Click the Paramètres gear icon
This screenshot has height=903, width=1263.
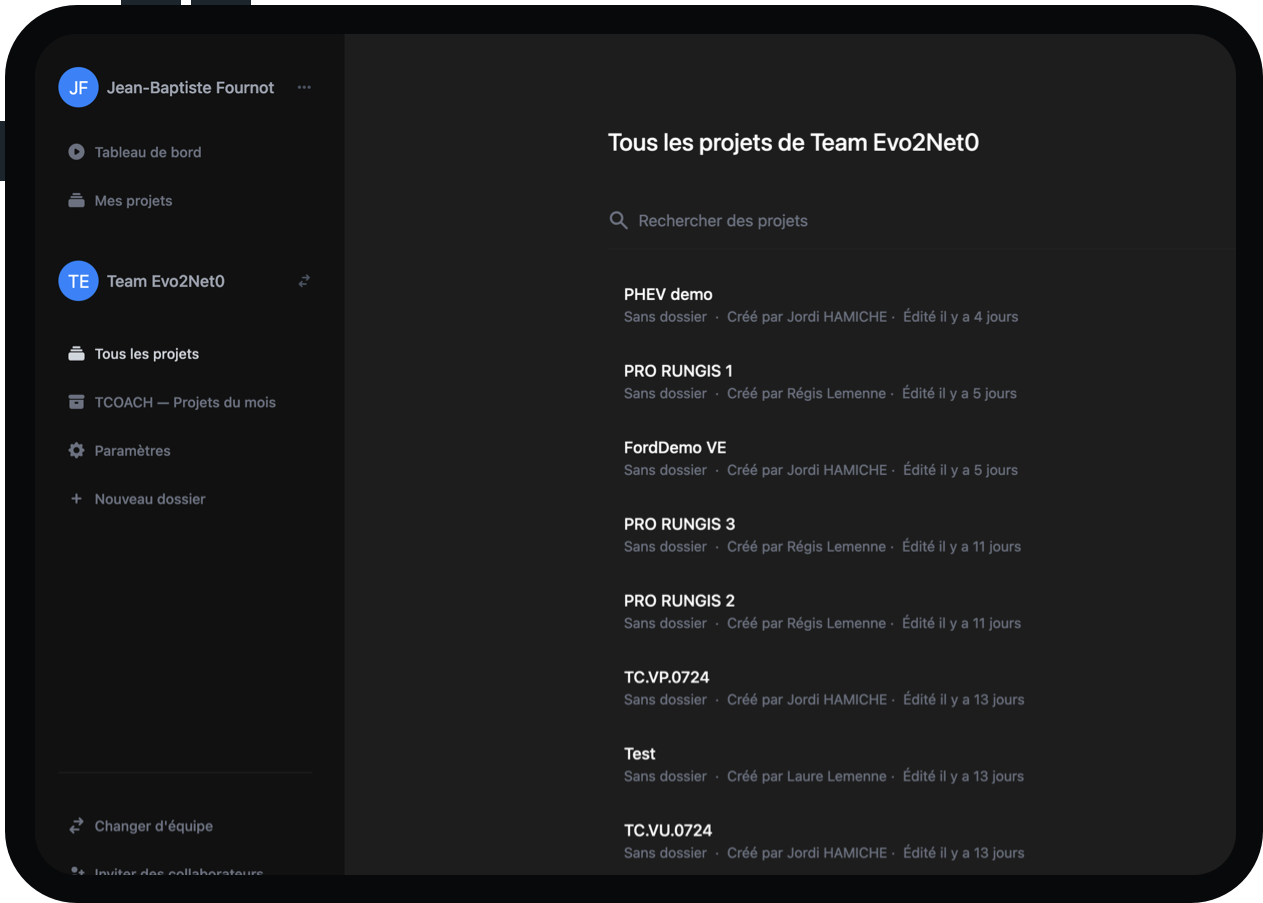pos(76,451)
